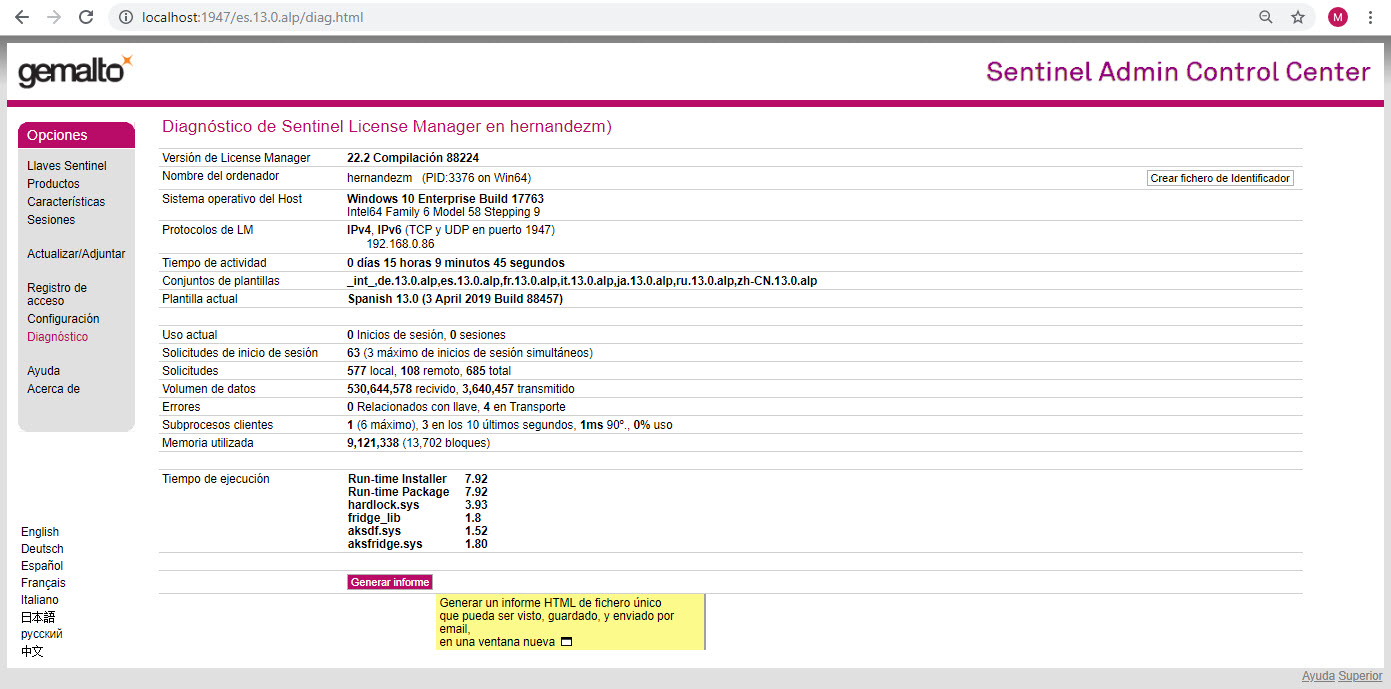Click the site info icon in address bar
The width and height of the screenshot is (1391, 689).
click(125, 17)
